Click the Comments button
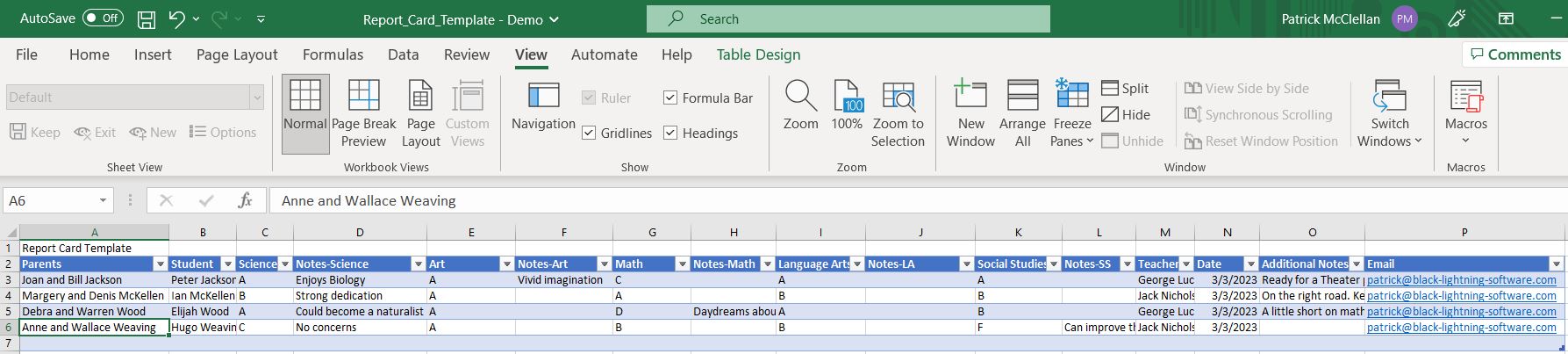Image resolution: width=1568 pixels, height=354 pixels. (1514, 54)
